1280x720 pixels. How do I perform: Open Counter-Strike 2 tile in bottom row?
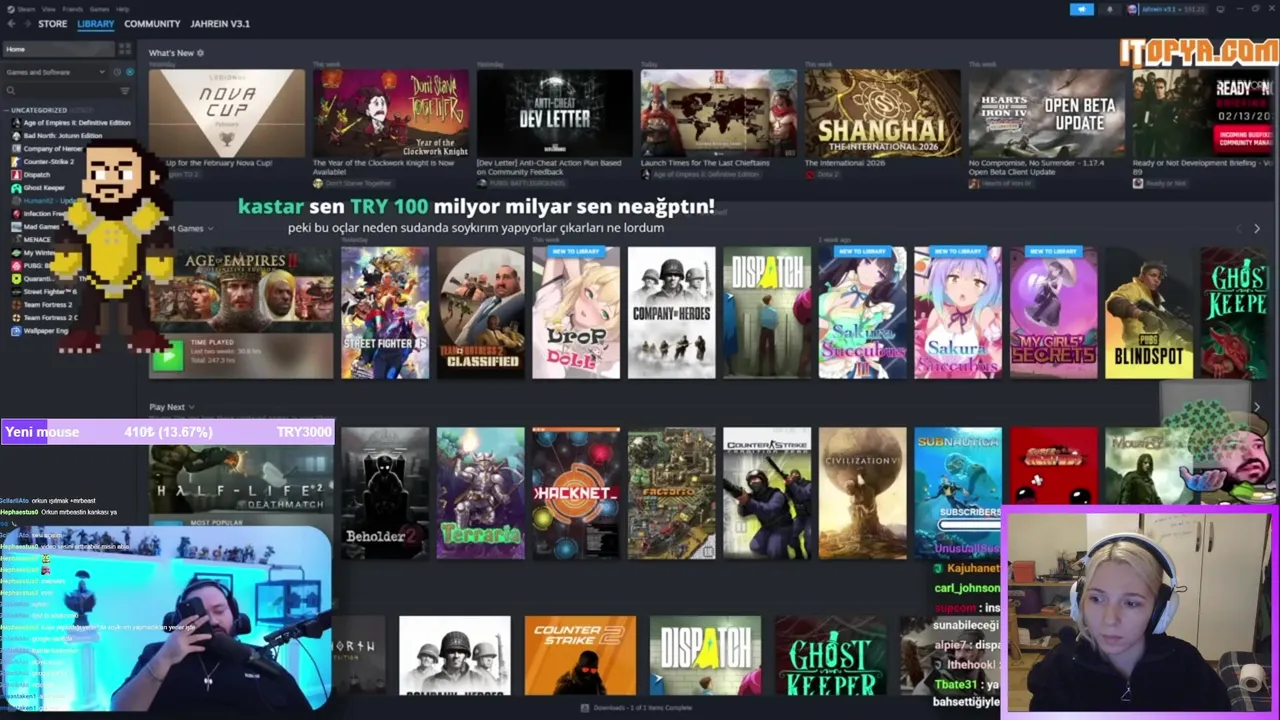coord(580,655)
